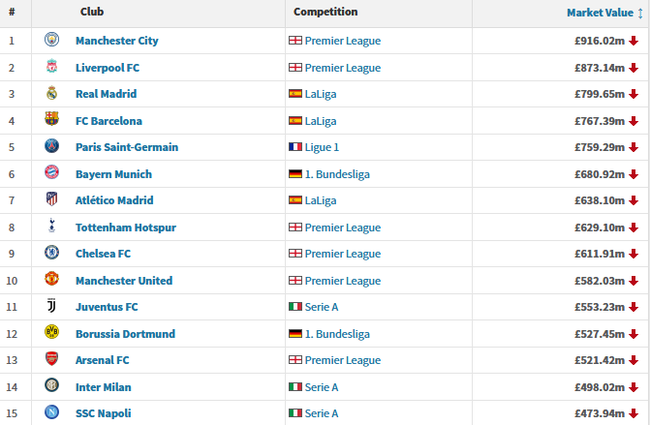
Task: Click the Real Madrid crest icon
Action: pos(52,94)
